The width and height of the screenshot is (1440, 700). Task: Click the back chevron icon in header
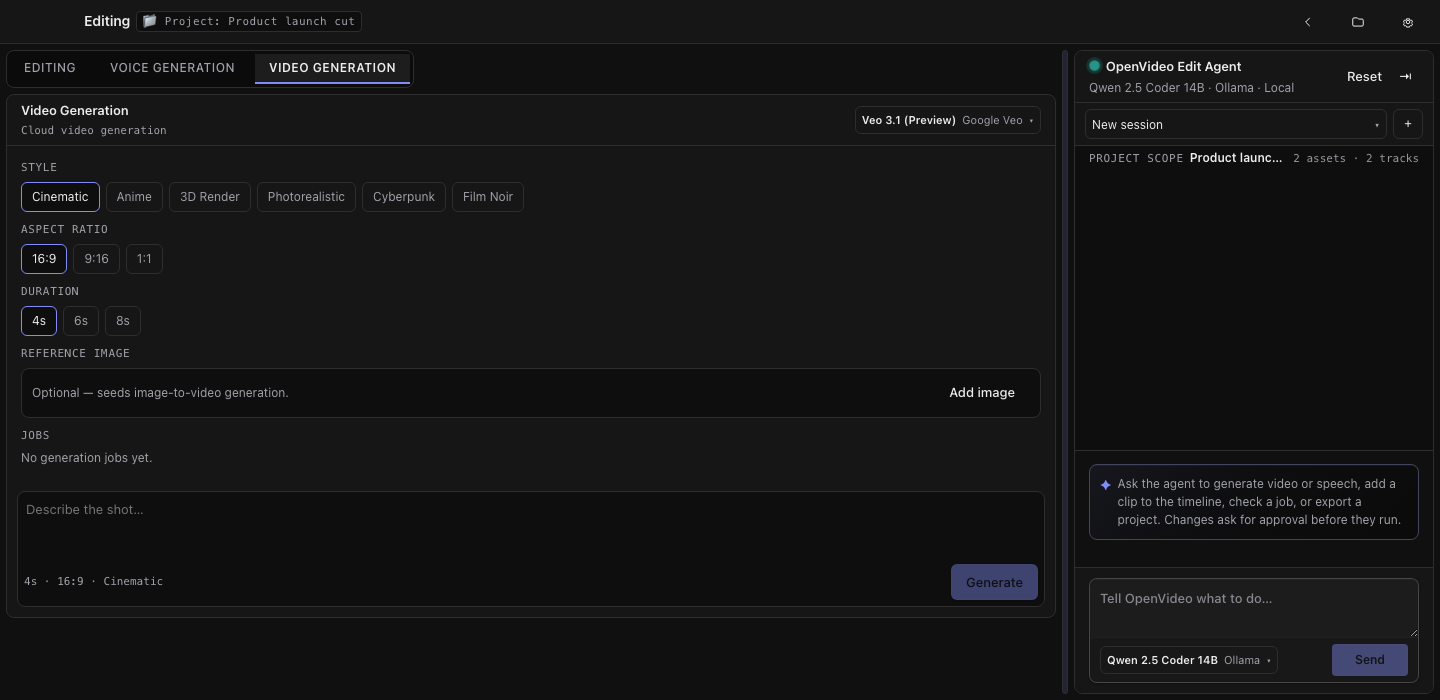[x=1307, y=22]
